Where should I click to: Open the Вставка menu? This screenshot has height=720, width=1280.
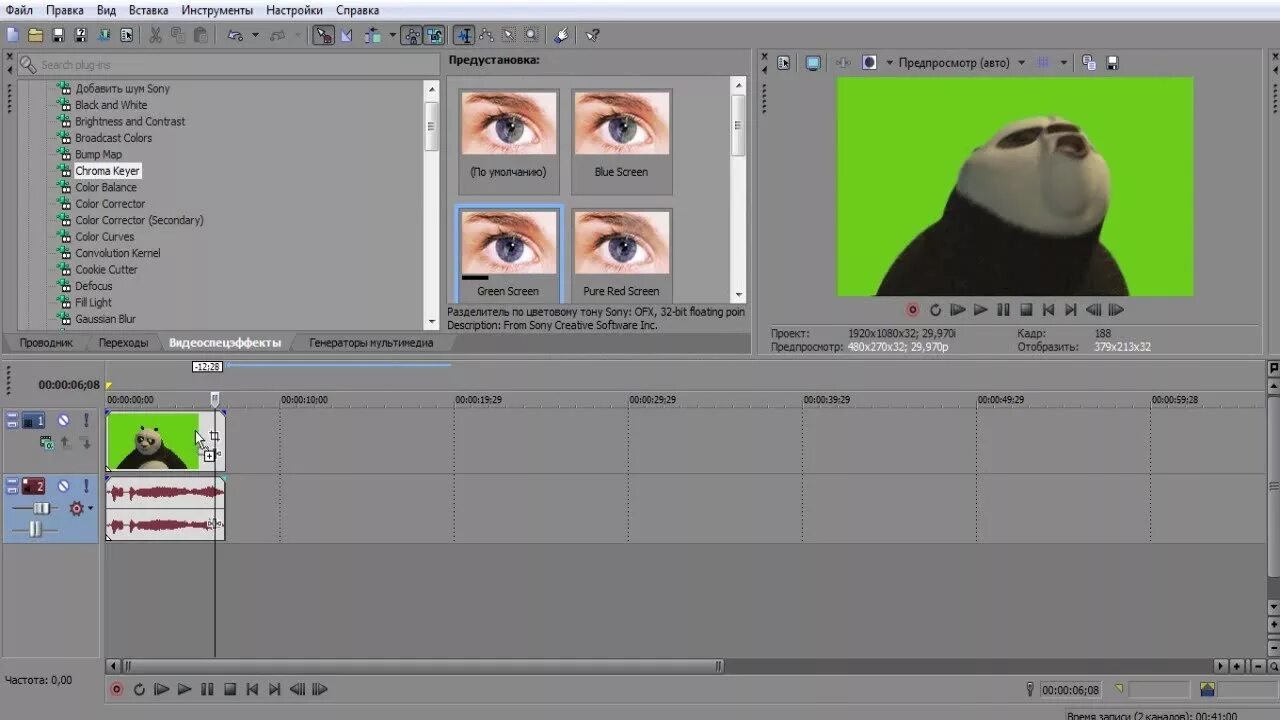click(x=148, y=10)
